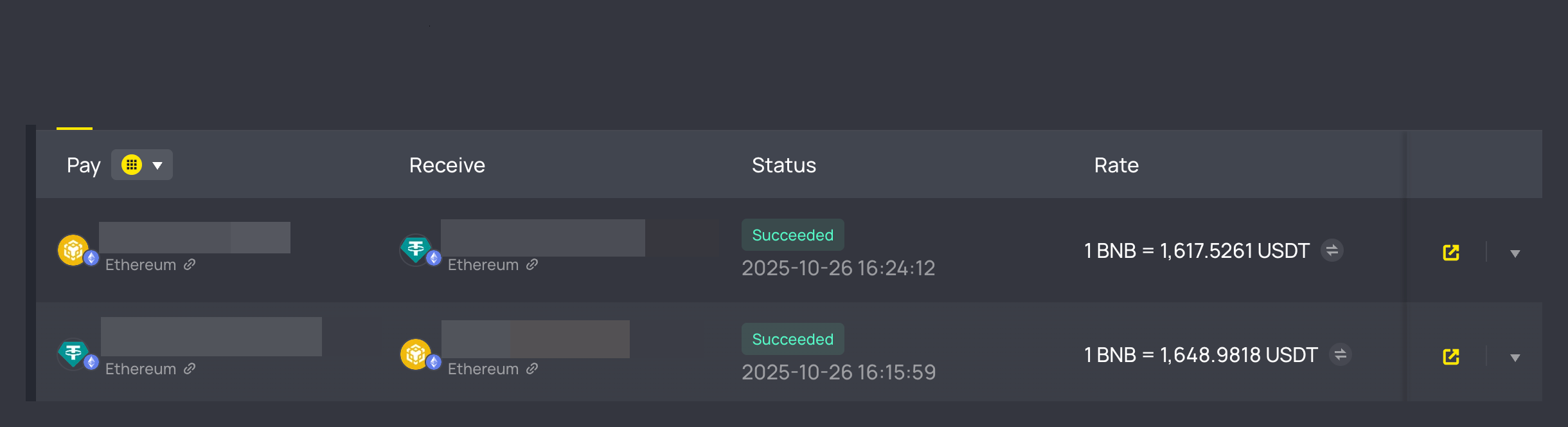Click the USDT icon in second row's Pay column
The height and width of the screenshot is (427, 1568).
coord(73,353)
